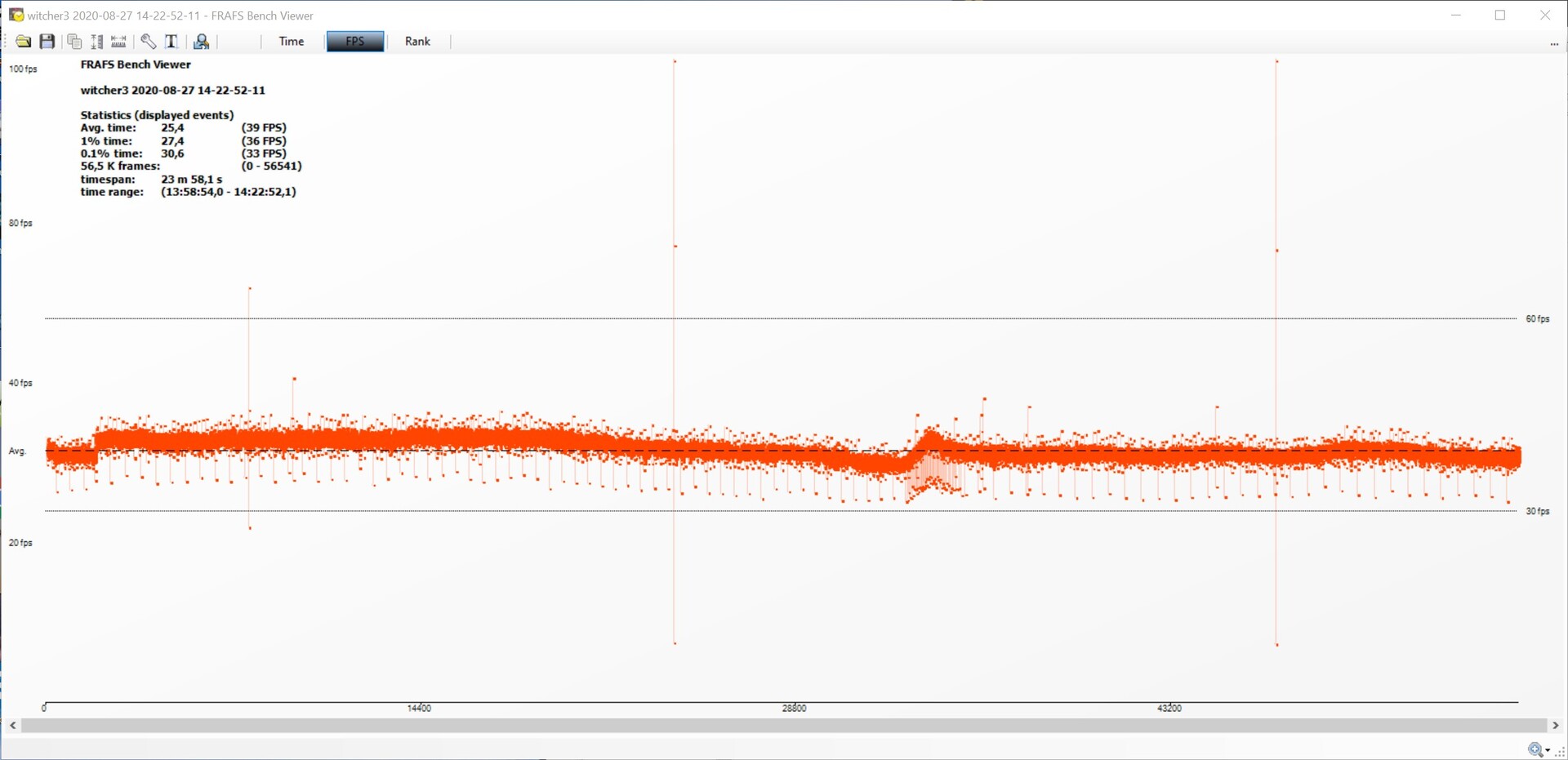
Task: Click the '0.1% time:' statistics label
Action: (x=111, y=153)
